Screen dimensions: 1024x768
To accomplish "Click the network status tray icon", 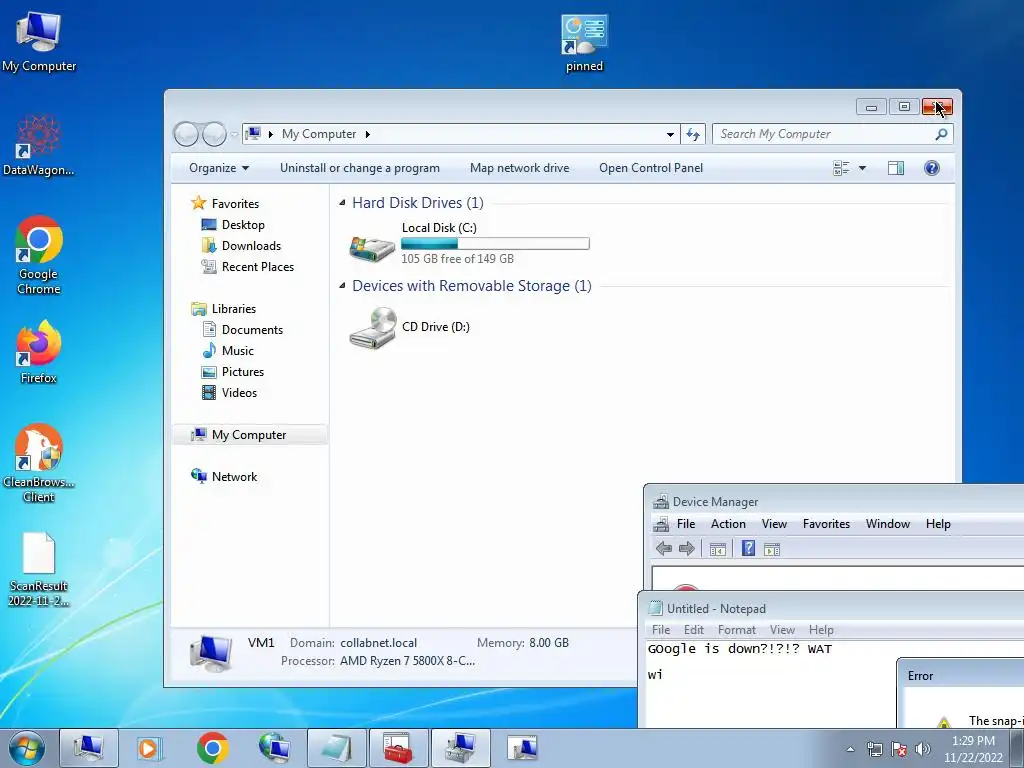I will [874, 749].
